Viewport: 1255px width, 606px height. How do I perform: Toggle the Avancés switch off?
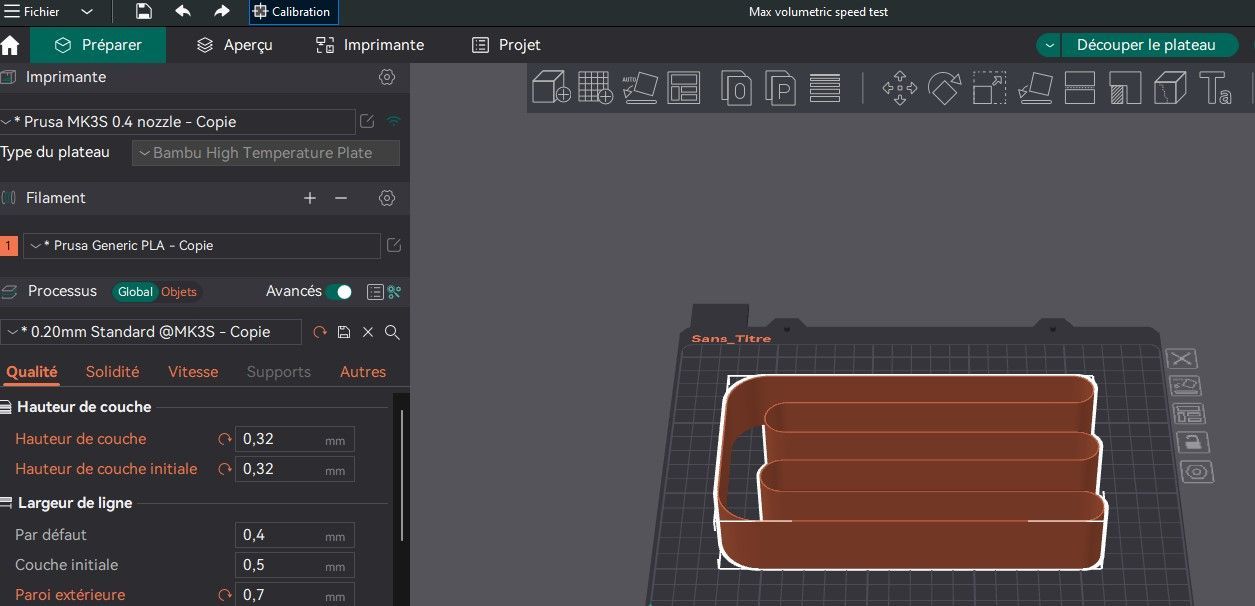[339, 292]
